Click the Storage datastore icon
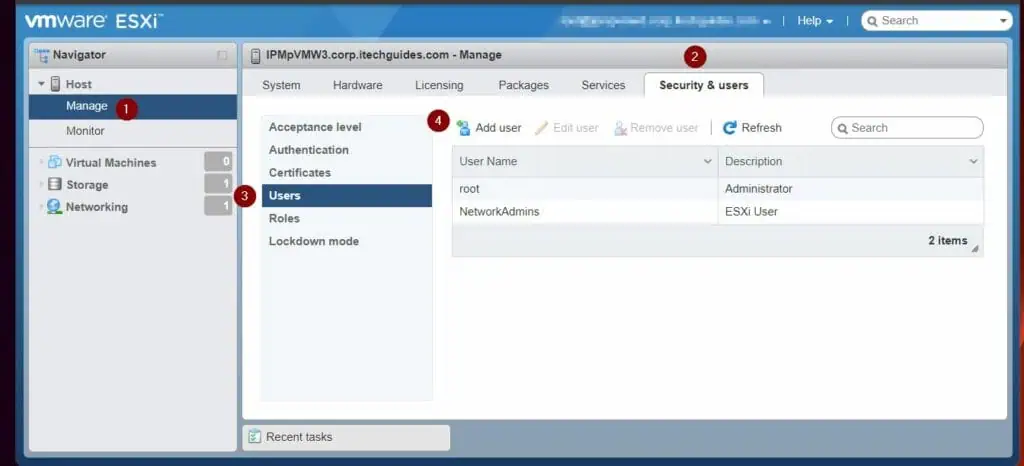 click(x=55, y=185)
